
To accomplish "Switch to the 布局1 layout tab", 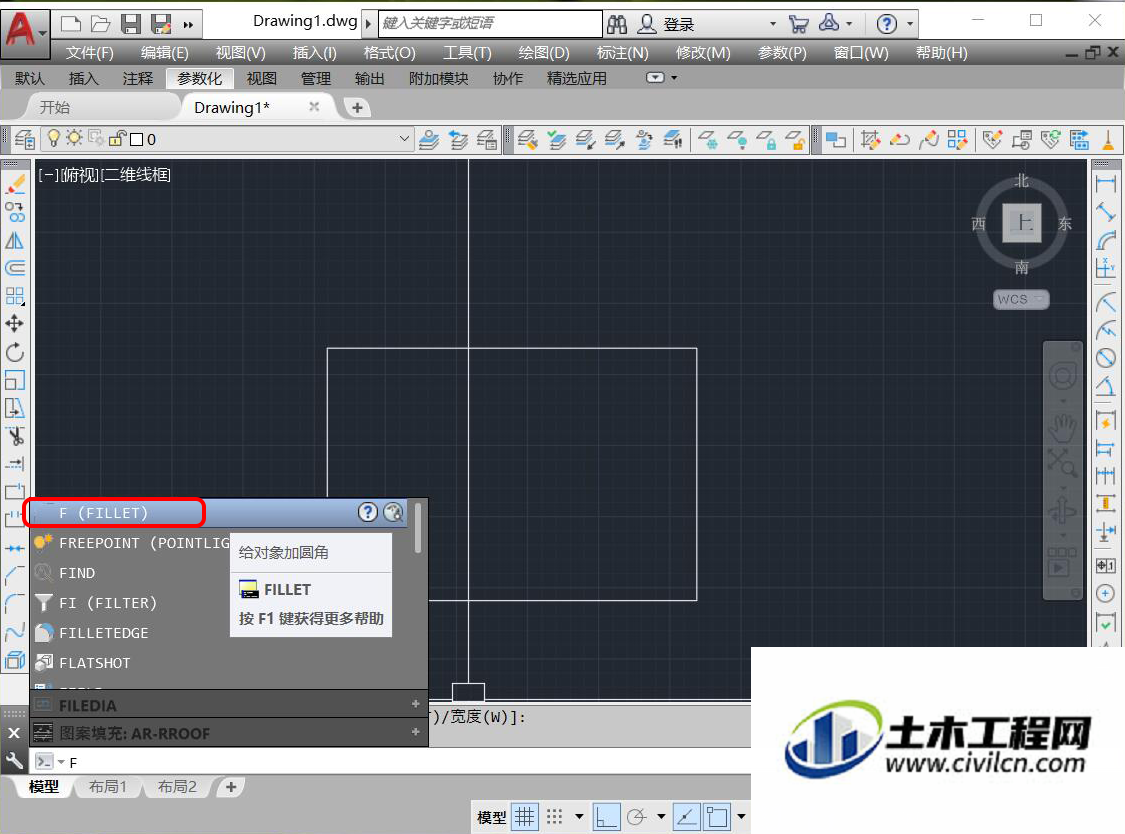I will pos(108,787).
